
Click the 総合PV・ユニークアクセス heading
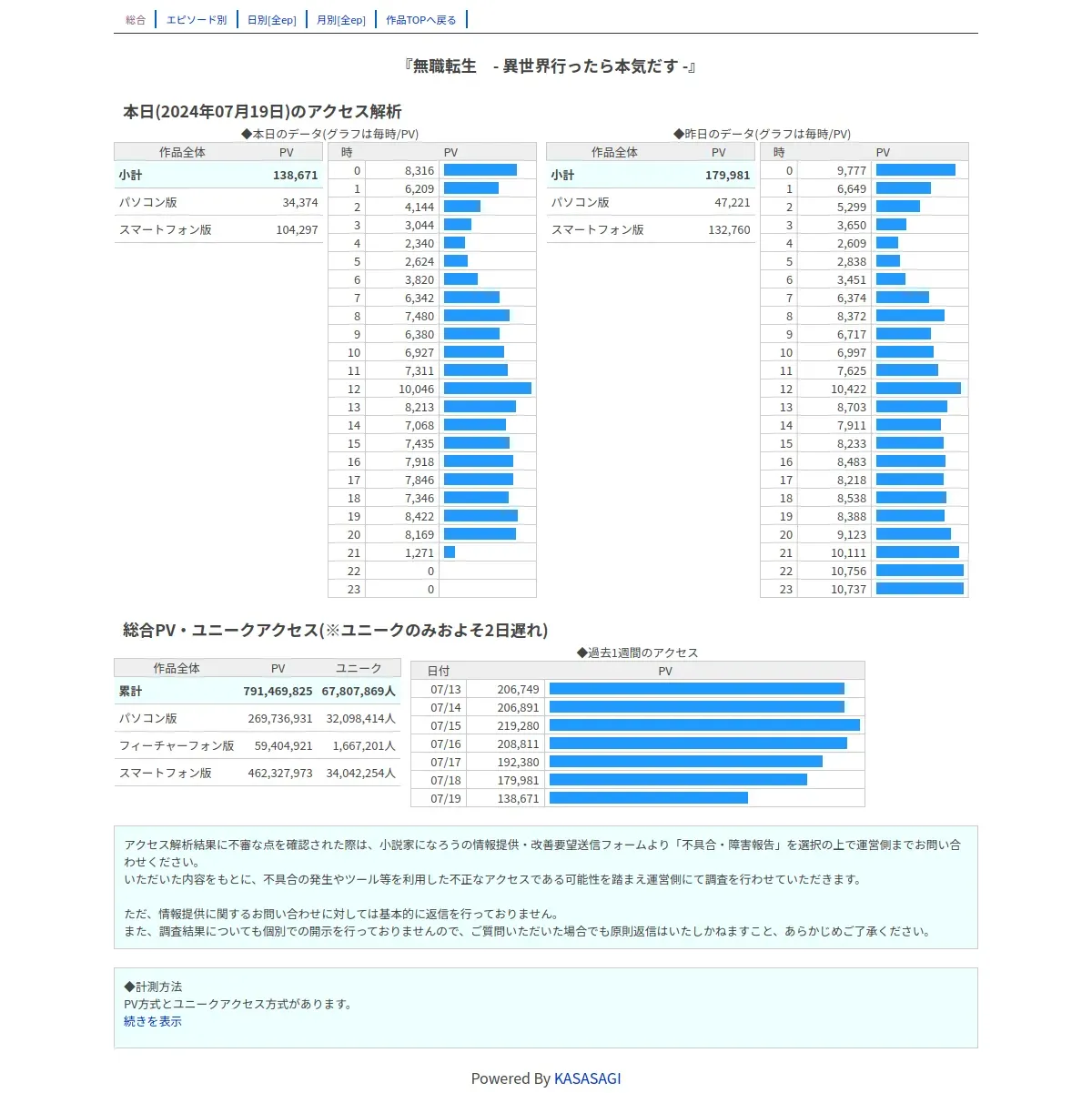point(335,630)
